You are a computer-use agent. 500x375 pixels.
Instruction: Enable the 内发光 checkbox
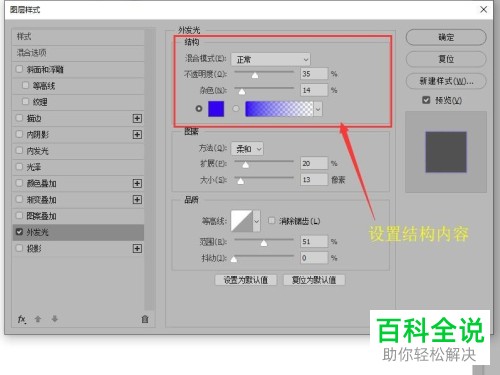point(19,150)
